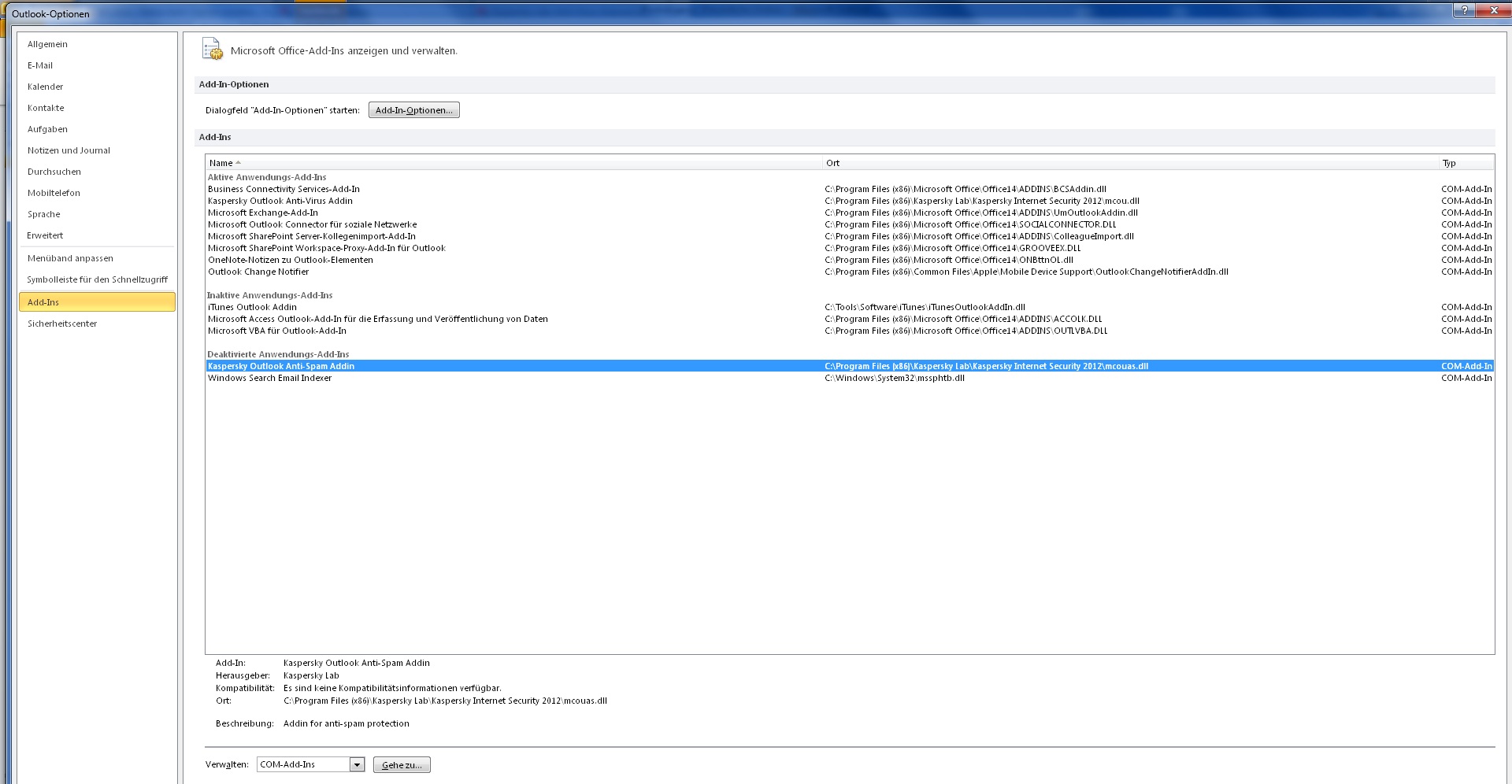Image resolution: width=1512 pixels, height=784 pixels.
Task: Select iTunes Outlook Addin row
Action: [850, 307]
